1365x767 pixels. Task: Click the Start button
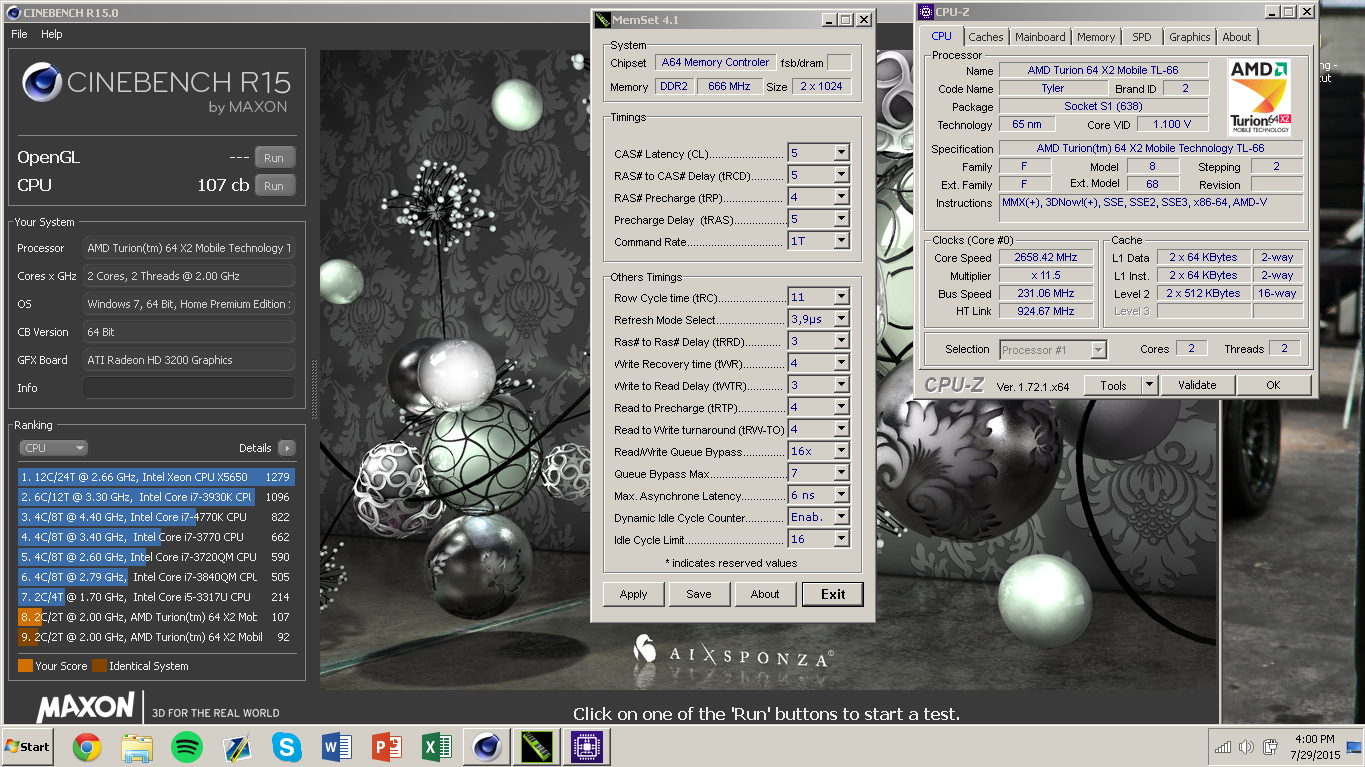(27, 746)
